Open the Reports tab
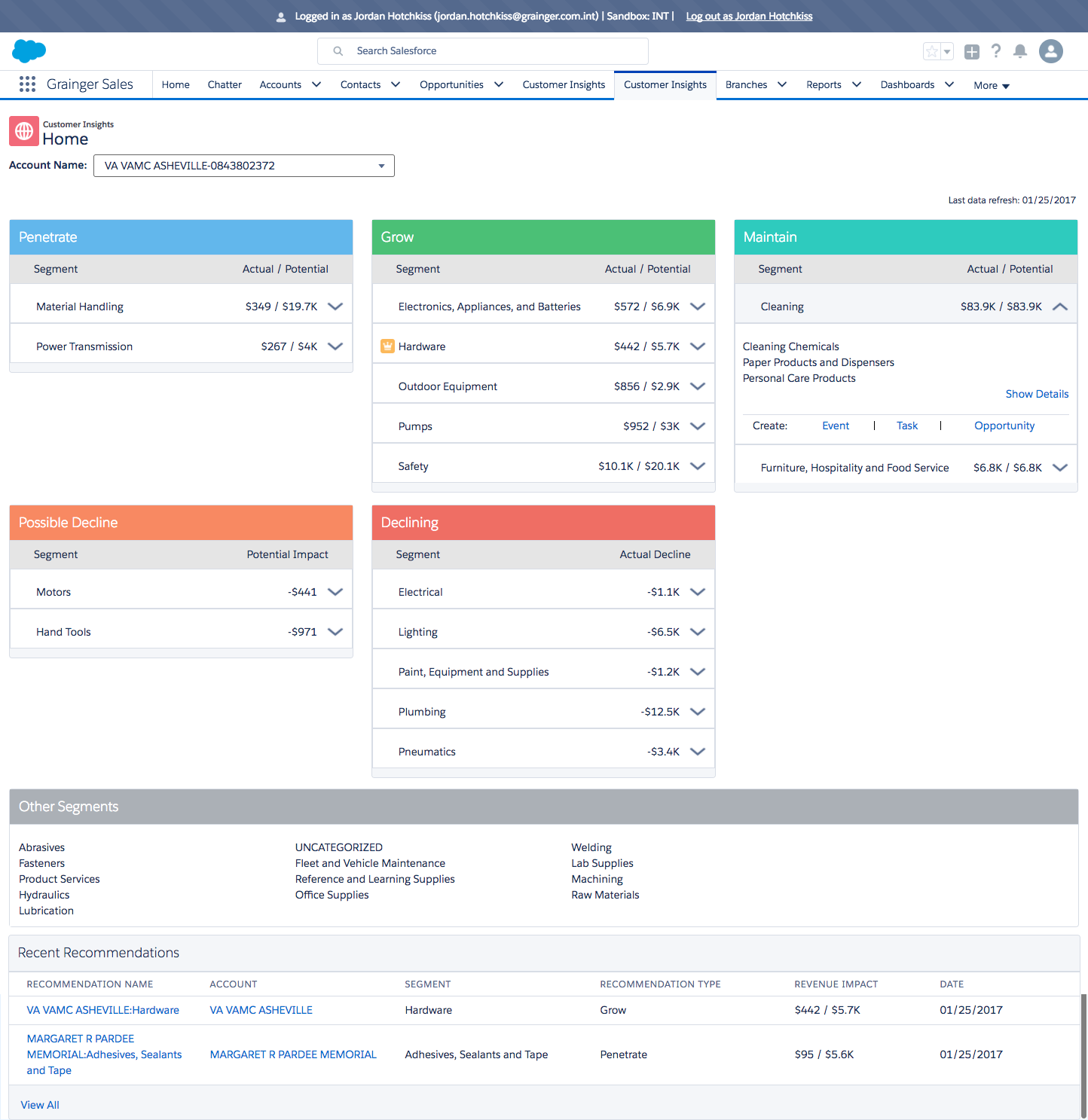 824,84
